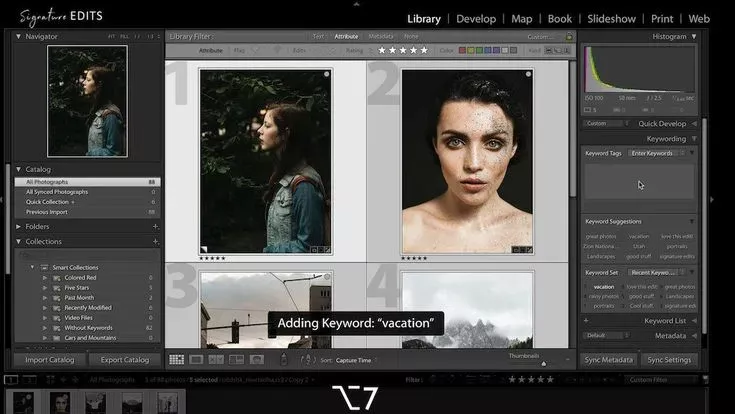Add a collection with the Collections plus icon
This screenshot has height=414, width=735.
(x=155, y=241)
